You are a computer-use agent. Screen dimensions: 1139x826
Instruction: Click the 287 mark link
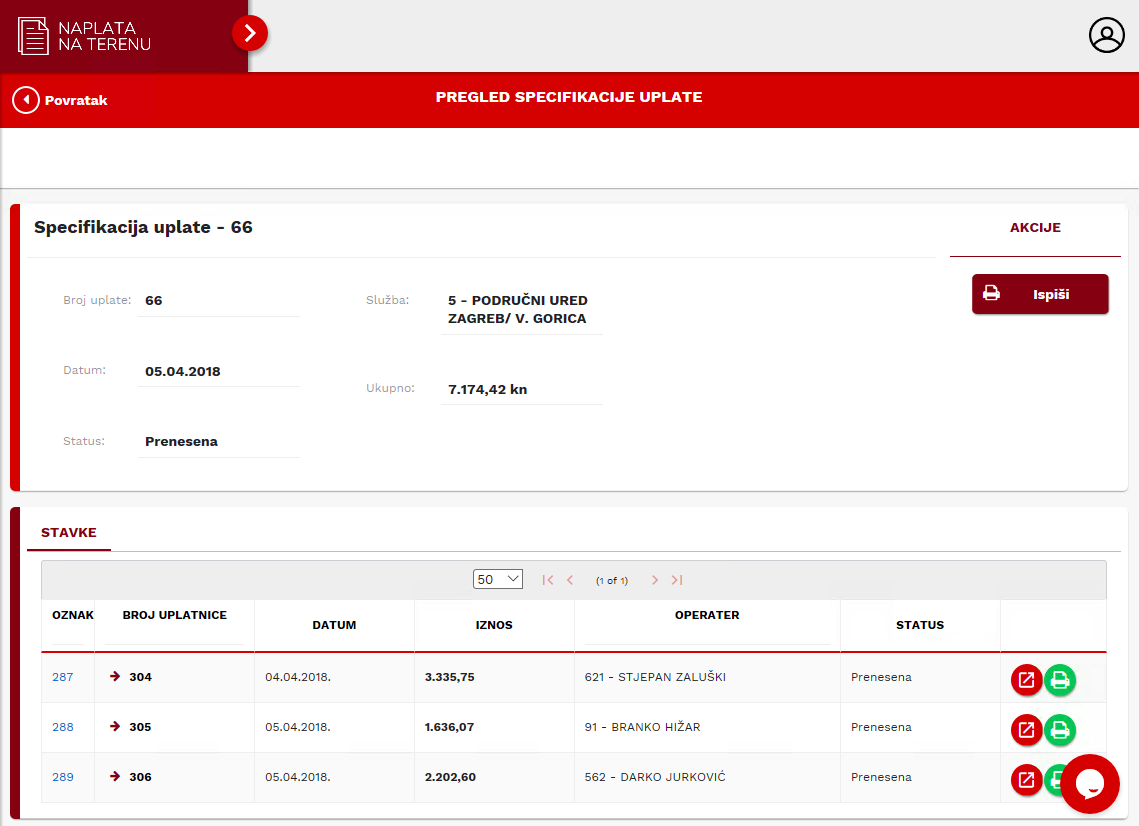click(x=63, y=677)
